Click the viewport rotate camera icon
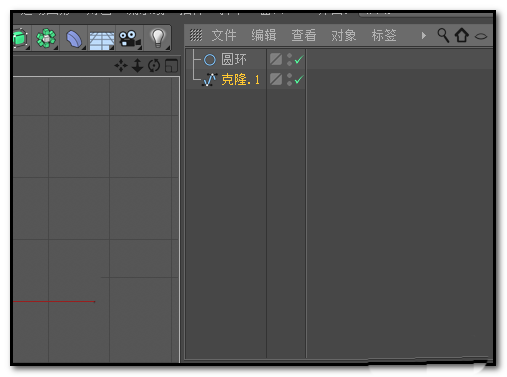The image size is (507, 377). [154, 65]
